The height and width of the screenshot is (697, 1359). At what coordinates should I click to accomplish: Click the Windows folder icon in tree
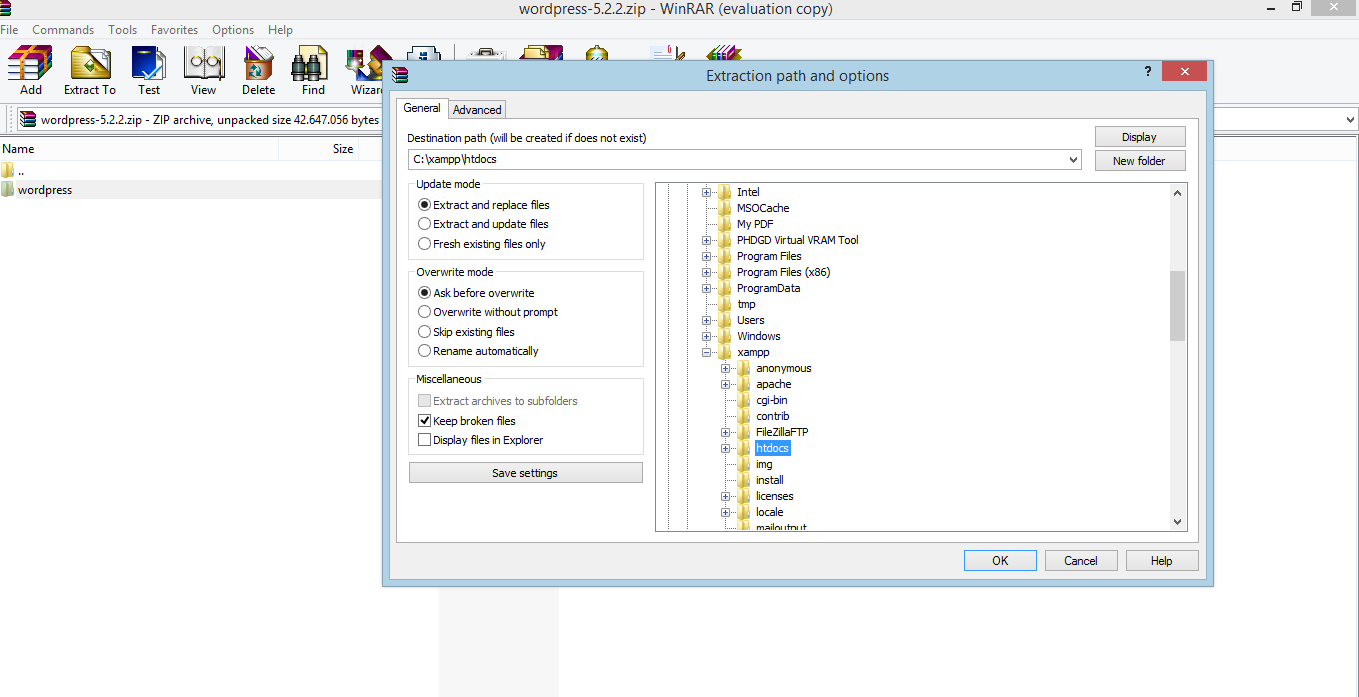[725, 336]
